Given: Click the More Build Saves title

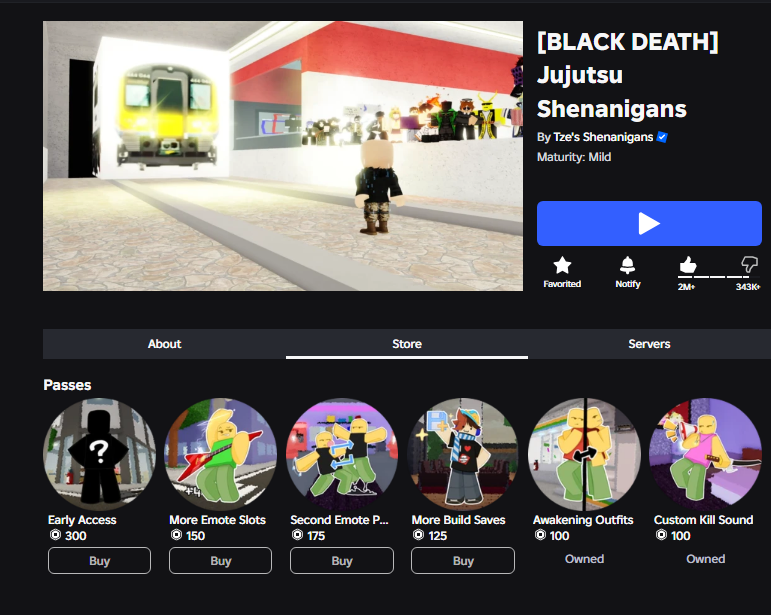Looking at the screenshot, I should click(x=458, y=520).
